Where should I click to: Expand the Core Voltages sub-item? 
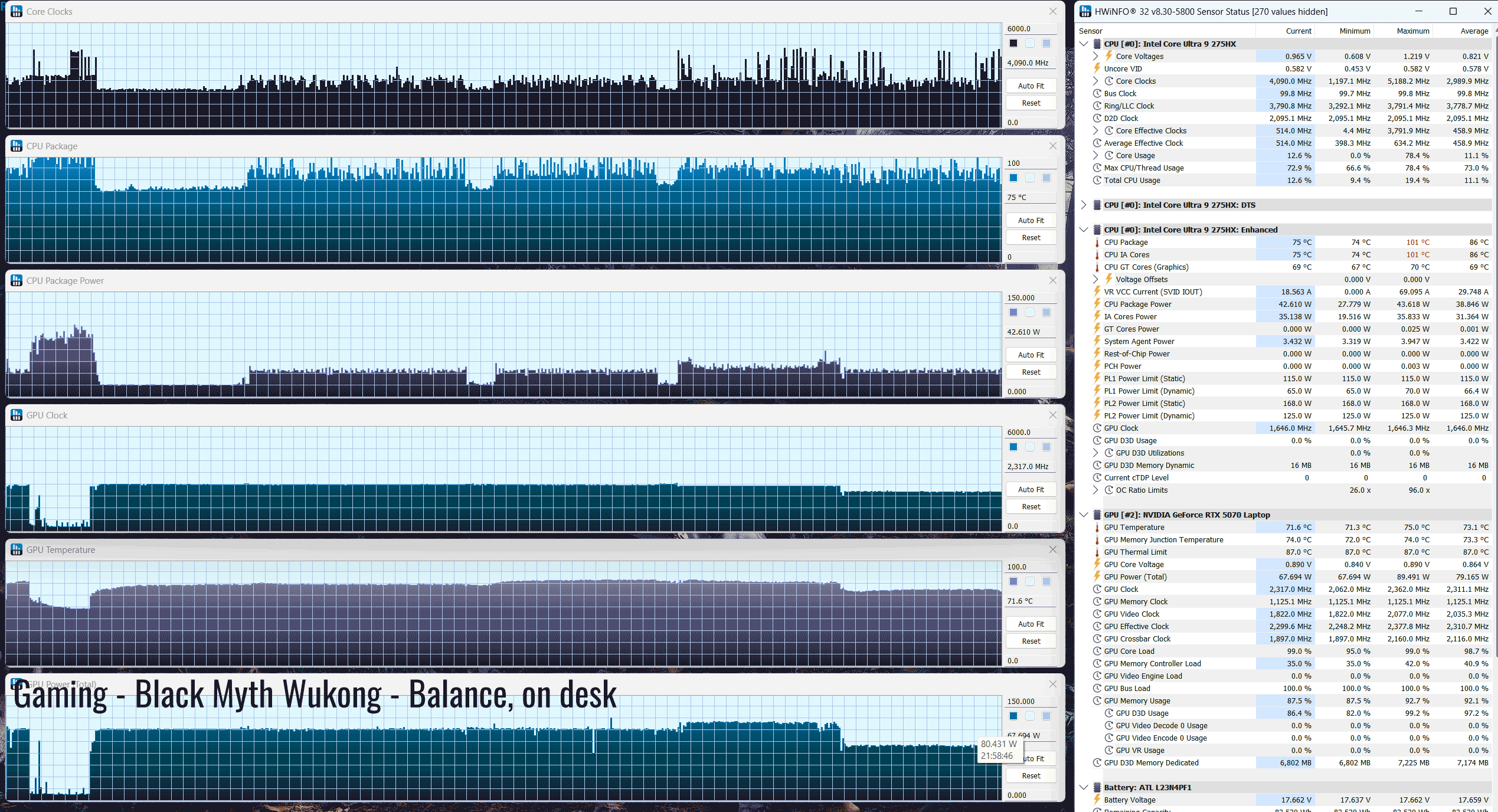tap(1096, 56)
